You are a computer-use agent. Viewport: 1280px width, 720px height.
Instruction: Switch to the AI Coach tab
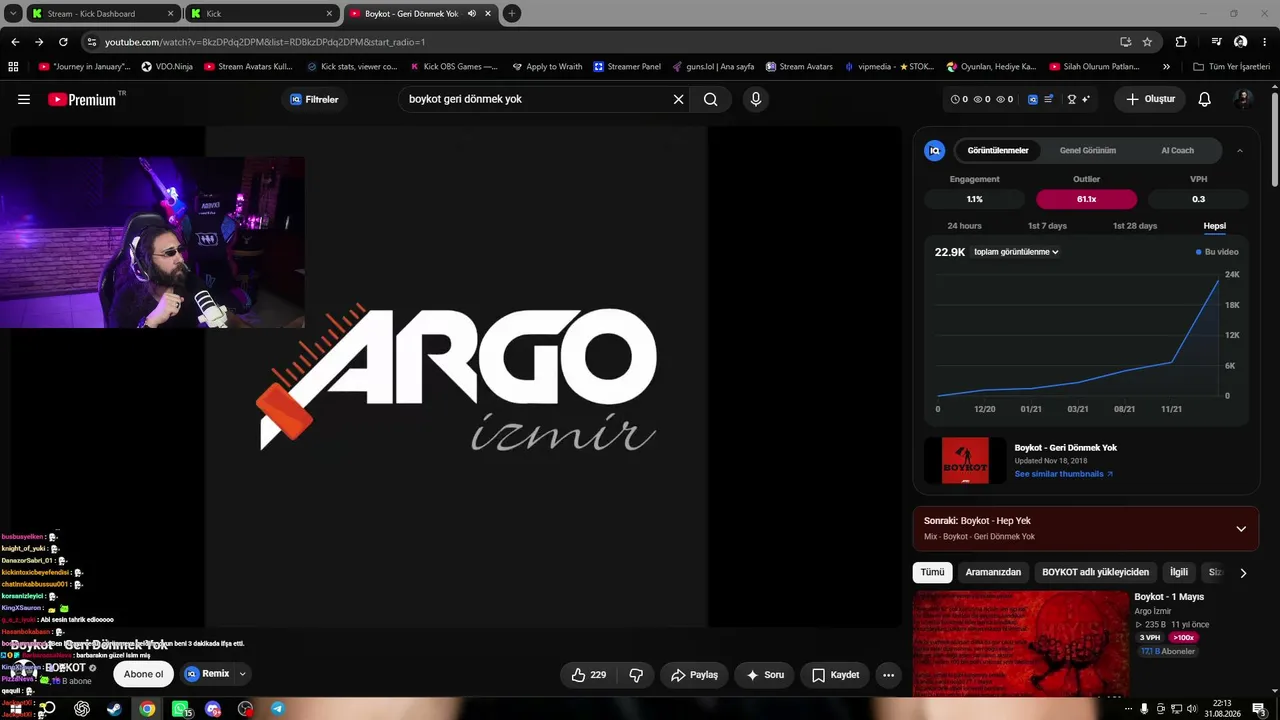pos(1177,151)
